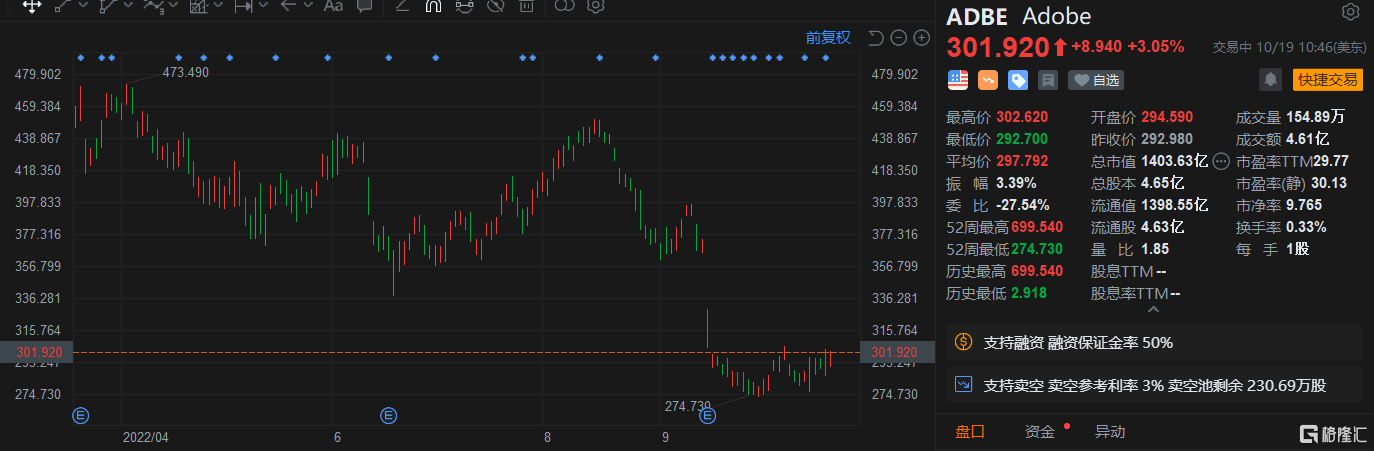Click the 委比 -27.54% value
Image resolution: width=1374 pixels, height=451 pixels.
(x=1023, y=205)
